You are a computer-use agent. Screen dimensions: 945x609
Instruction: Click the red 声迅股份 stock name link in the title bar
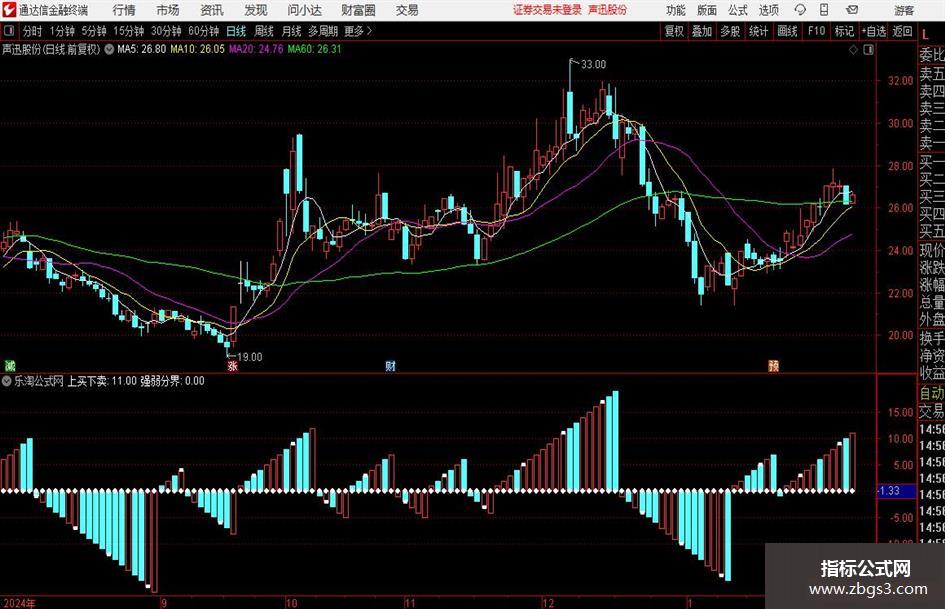(607, 10)
